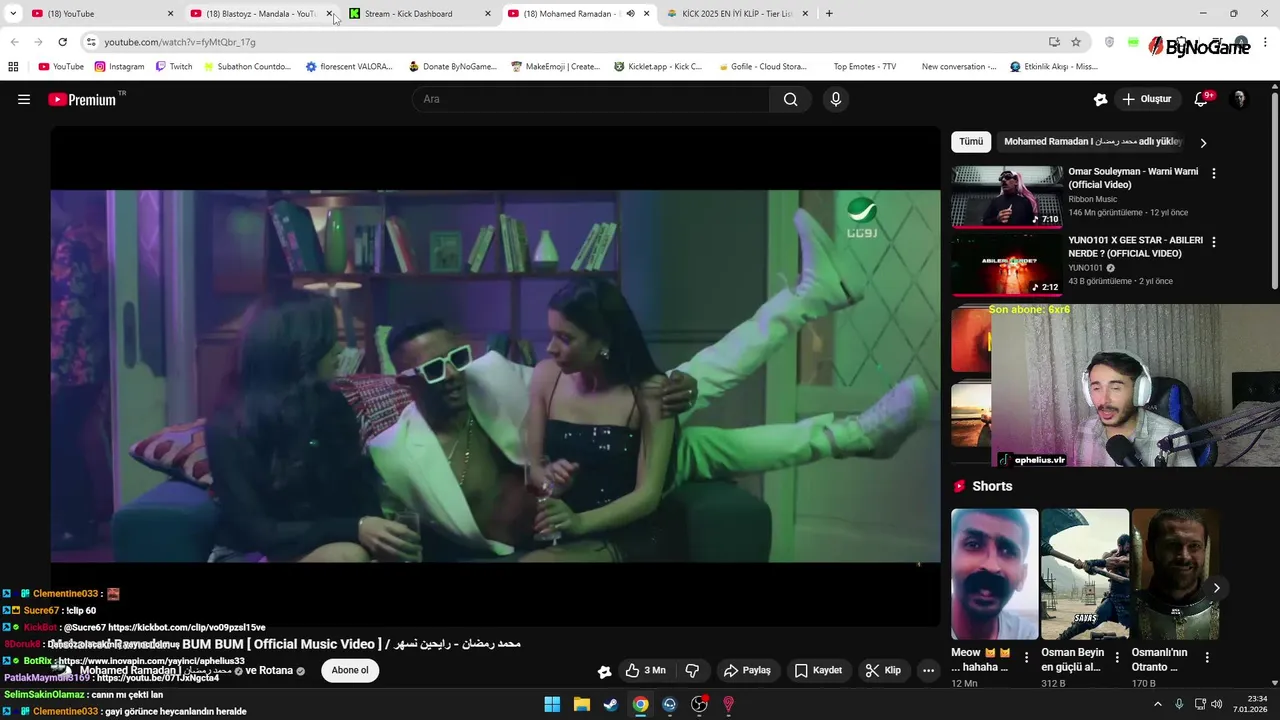Open MakeEmoji bookmark
Image resolution: width=1280 pixels, height=720 pixels.
coord(555,67)
